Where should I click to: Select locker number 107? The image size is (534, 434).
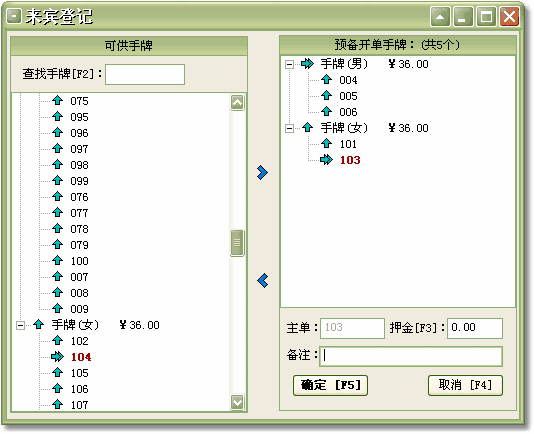79,405
